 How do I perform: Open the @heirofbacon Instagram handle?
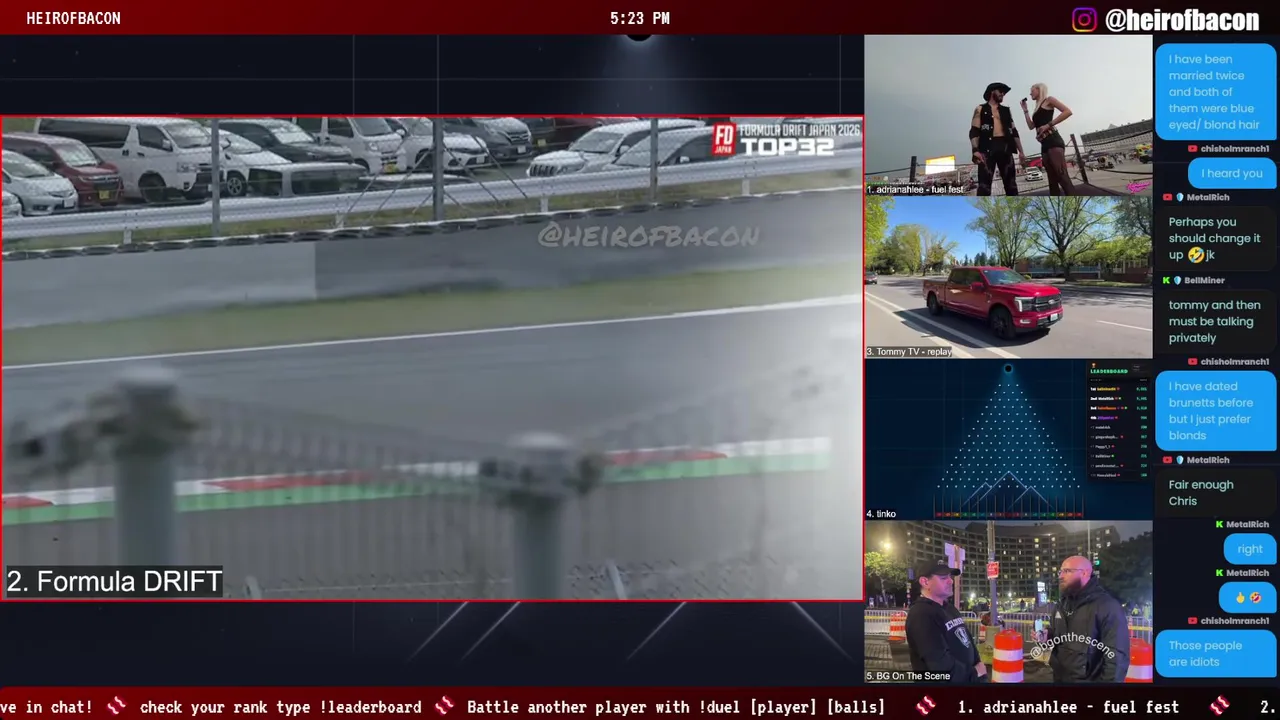pyautogui.click(x=1182, y=20)
